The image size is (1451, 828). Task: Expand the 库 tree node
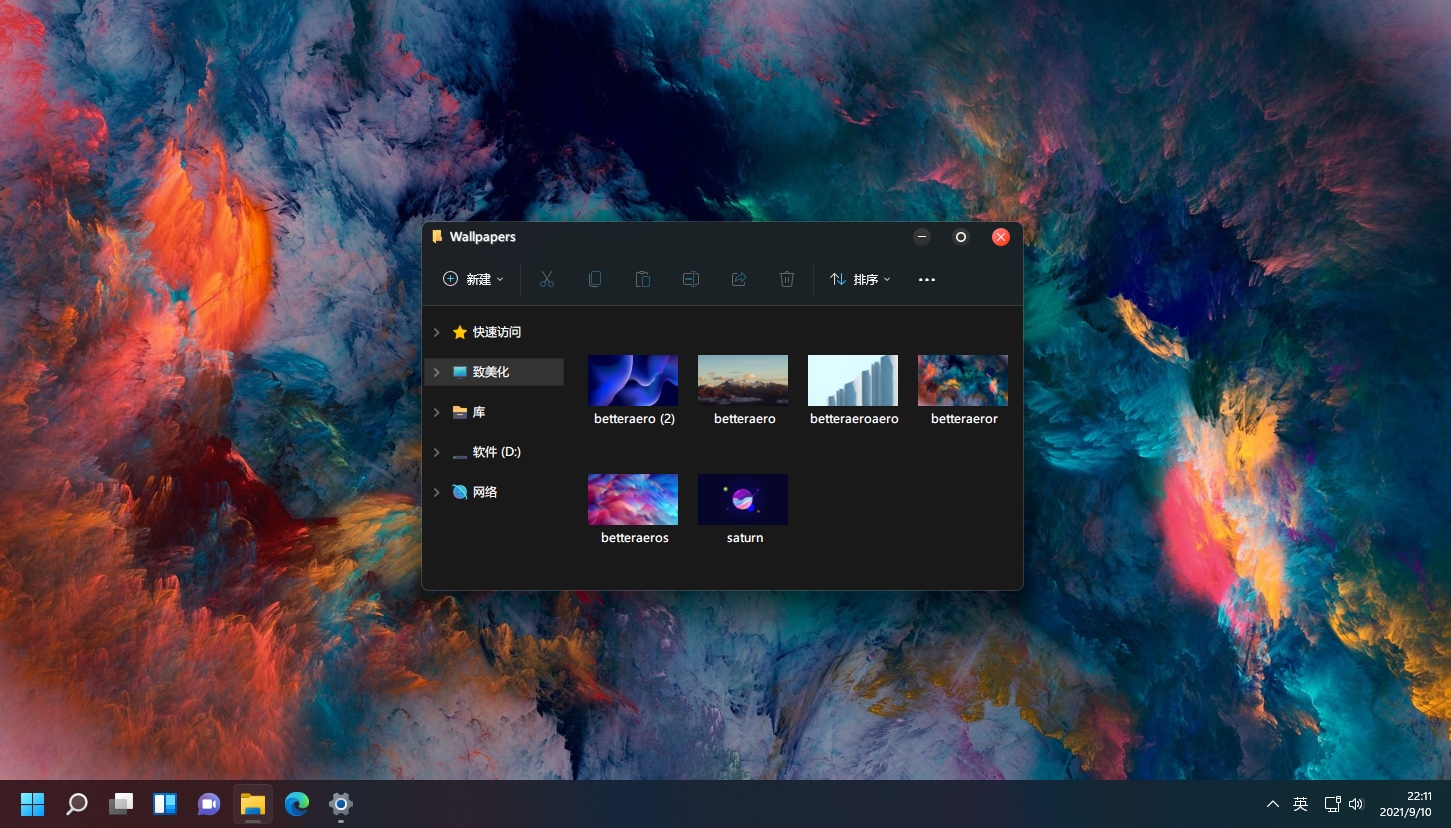[436, 412]
